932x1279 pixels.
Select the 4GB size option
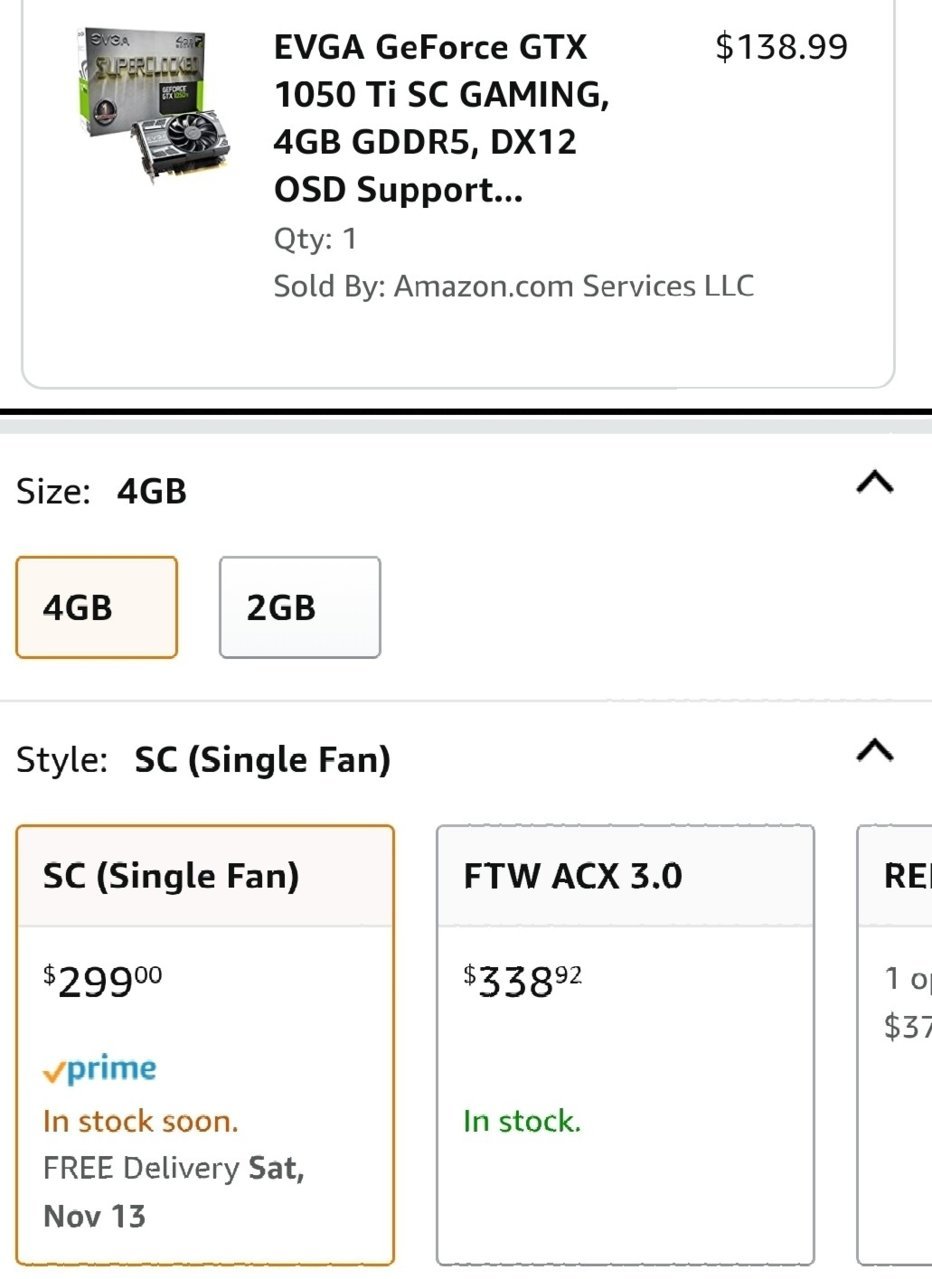point(97,607)
